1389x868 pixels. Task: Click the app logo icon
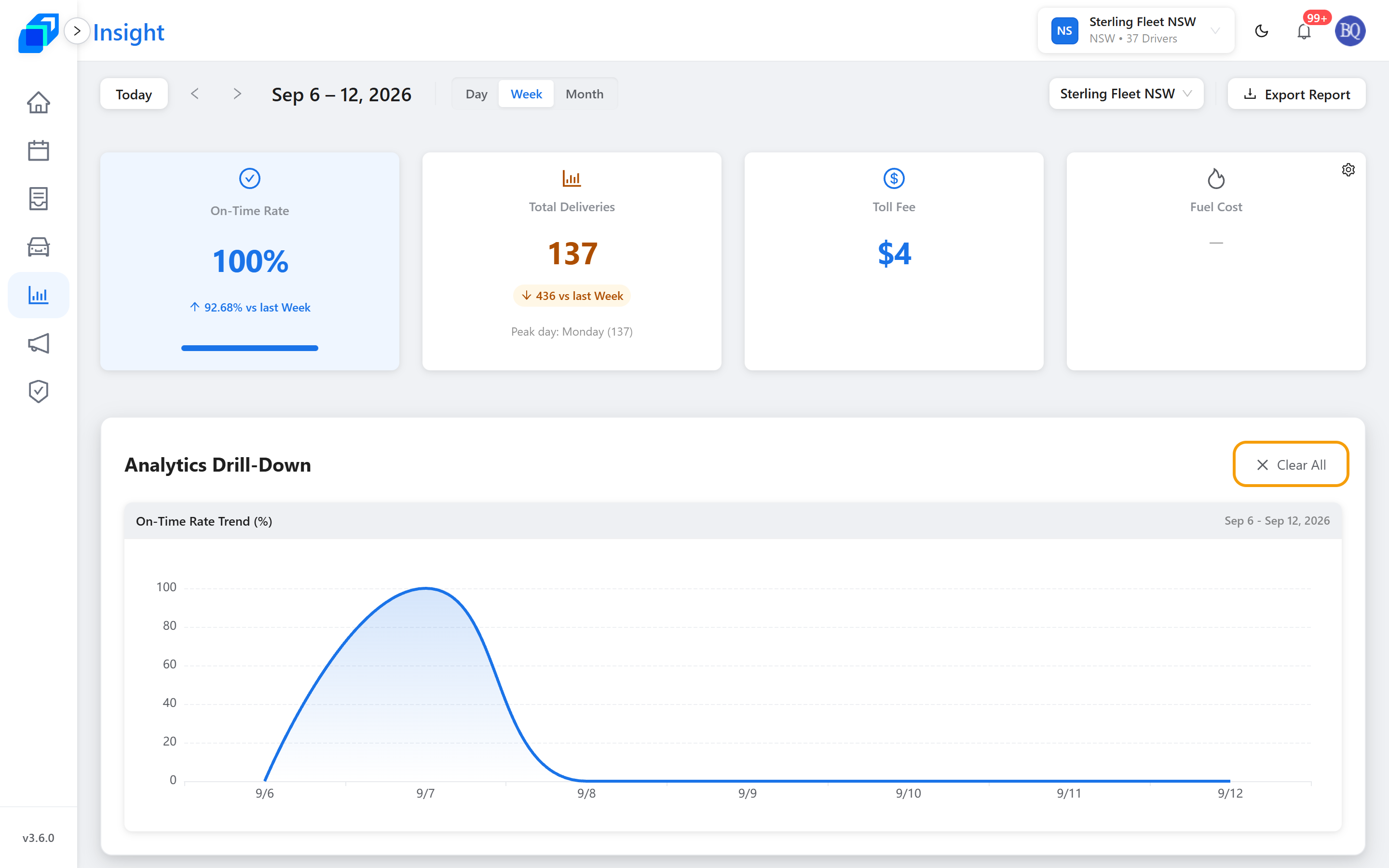(38, 33)
